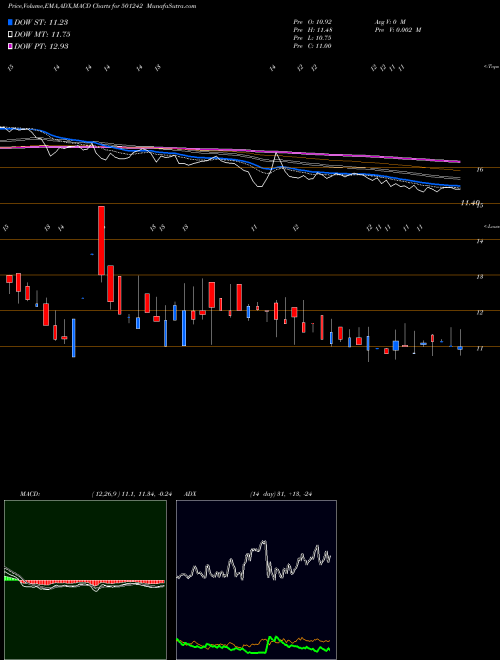Screen dimensions: 500x660
Task: Click the tallest red candlestick near the 15 price level
Action: point(101,241)
